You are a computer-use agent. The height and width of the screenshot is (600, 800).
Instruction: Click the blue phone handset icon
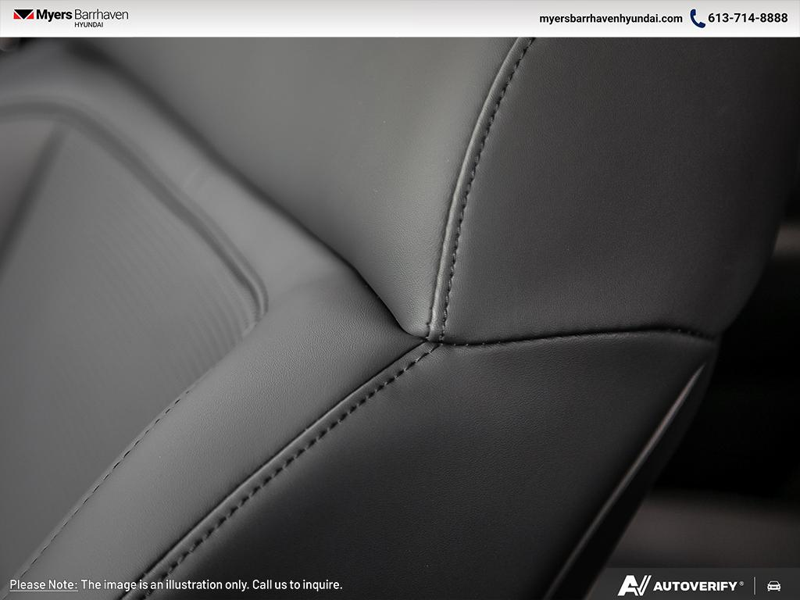click(697, 18)
